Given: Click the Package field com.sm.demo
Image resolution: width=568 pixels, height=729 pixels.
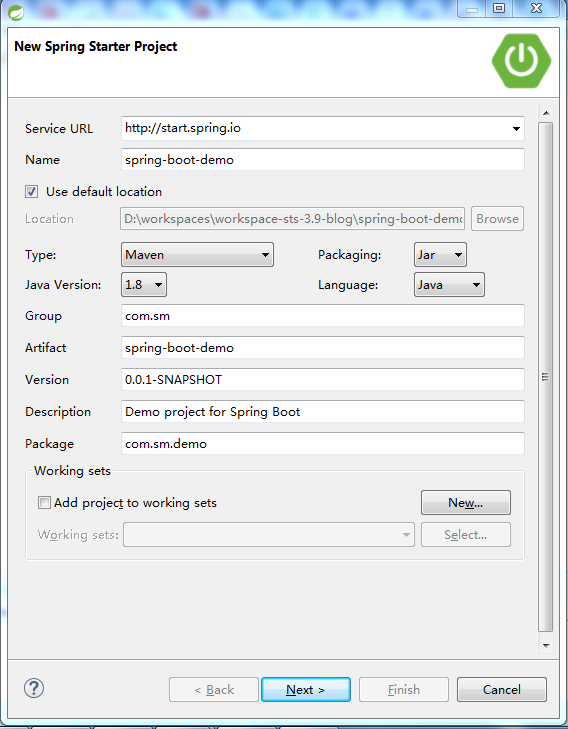Looking at the screenshot, I should [x=323, y=444].
